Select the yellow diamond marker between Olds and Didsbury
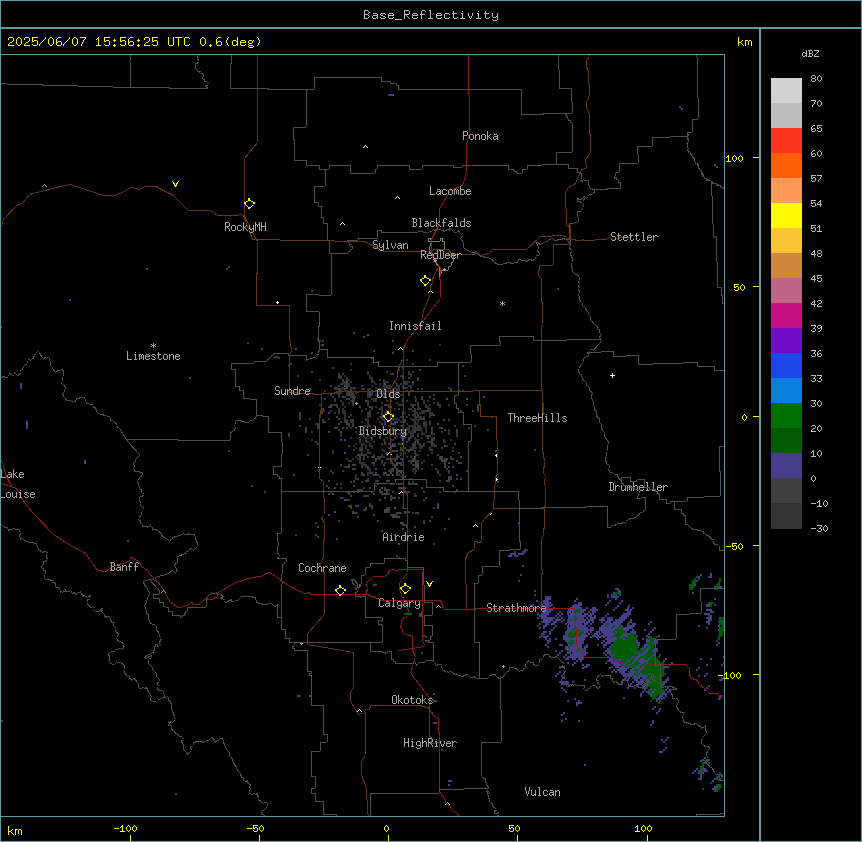This screenshot has width=862, height=842. (388, 417)
